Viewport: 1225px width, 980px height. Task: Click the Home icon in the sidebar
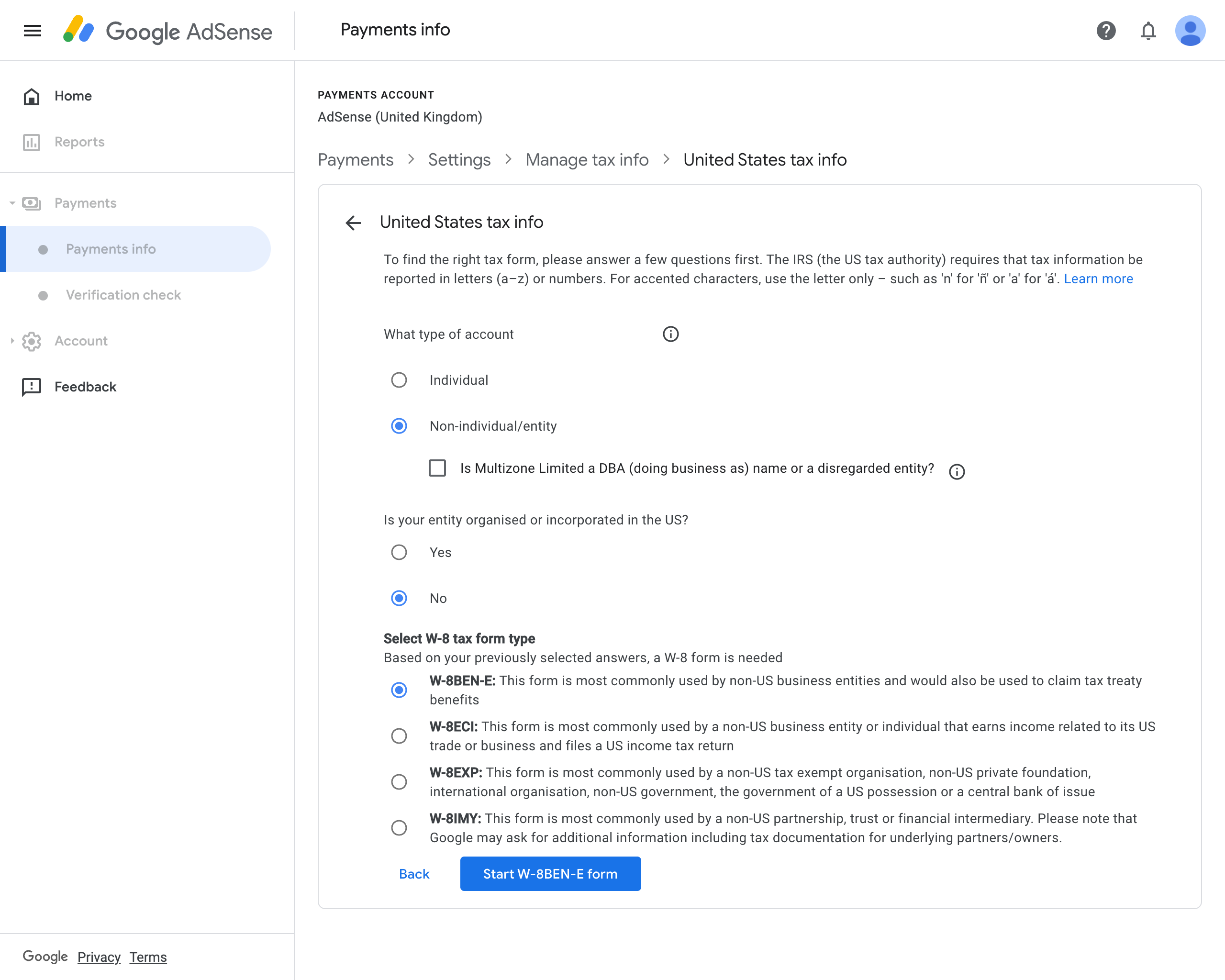[x=31, y=95]
